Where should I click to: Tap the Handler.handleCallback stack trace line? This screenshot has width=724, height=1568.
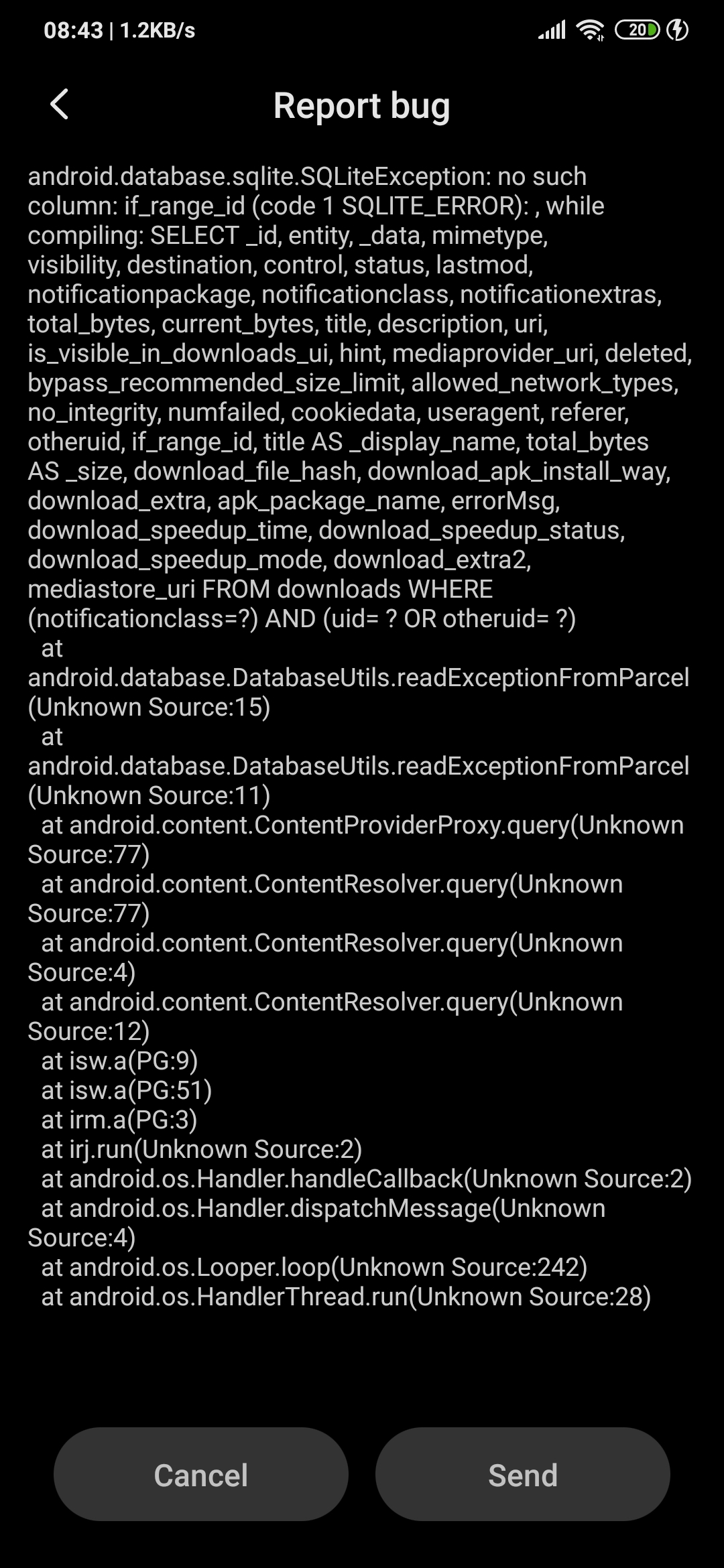tap(366, 1179)
